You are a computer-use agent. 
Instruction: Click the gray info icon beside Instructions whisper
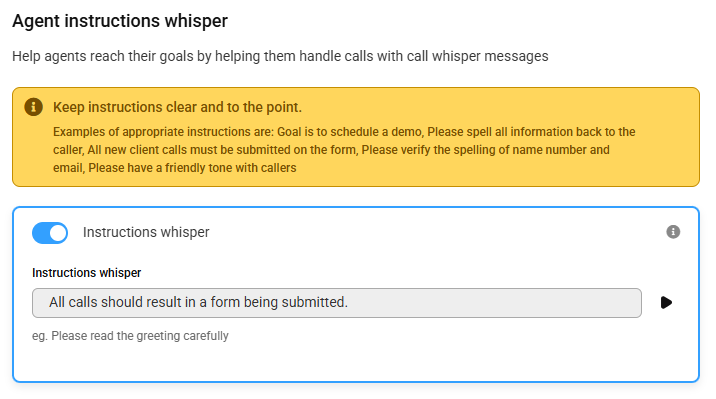pos(673,232)
